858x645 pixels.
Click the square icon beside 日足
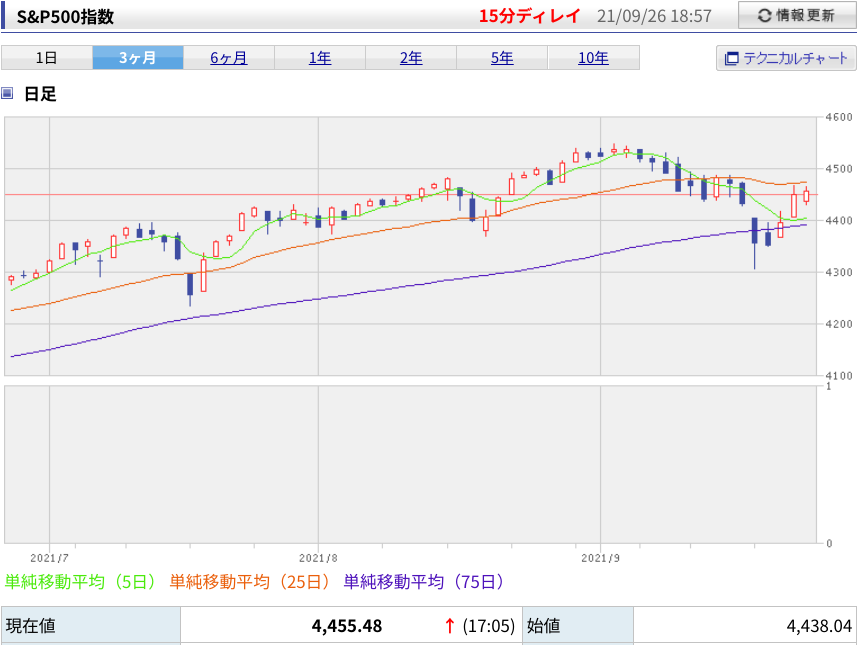point(7,93)
